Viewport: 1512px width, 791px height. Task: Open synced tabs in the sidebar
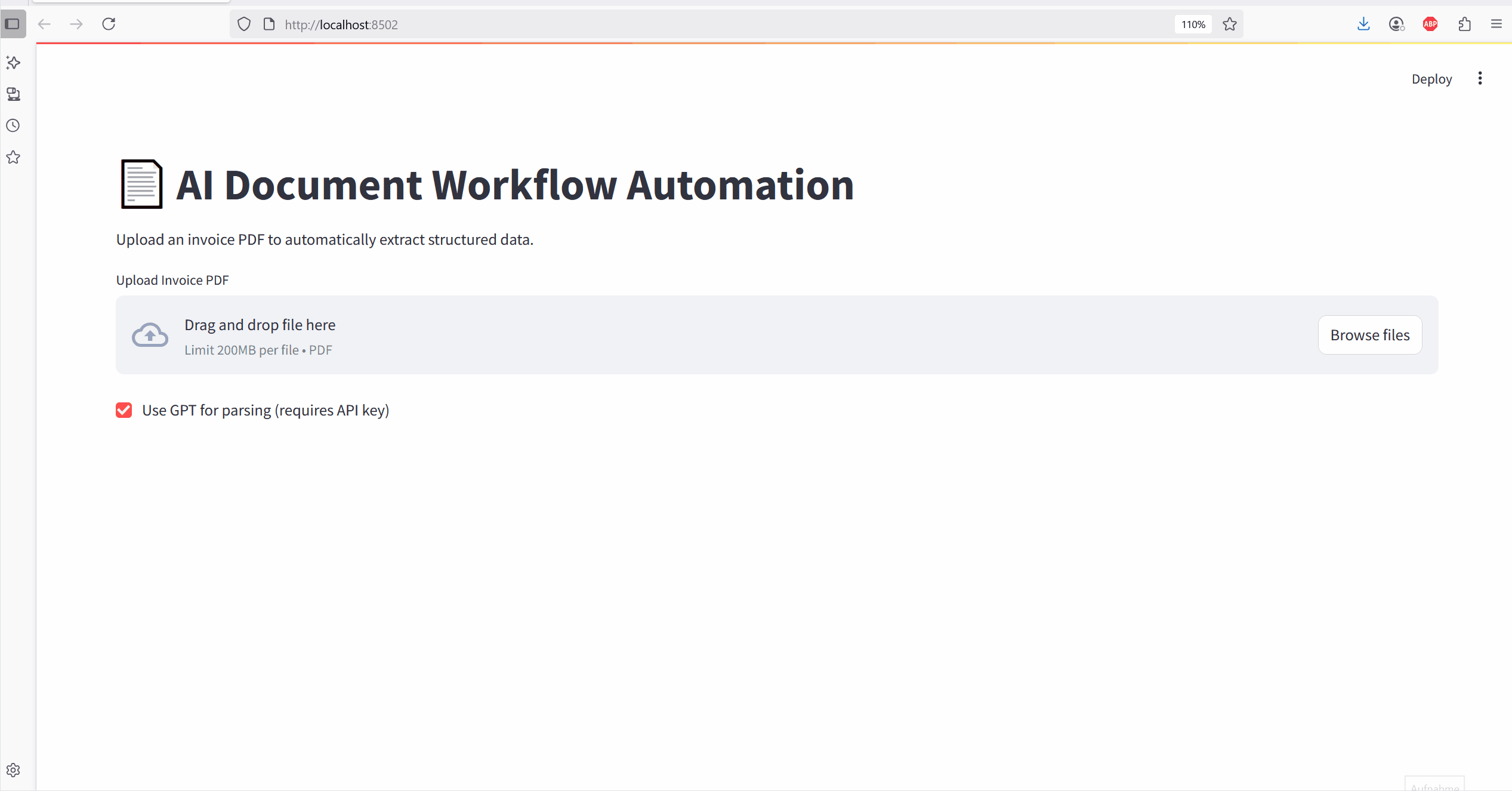tap(13, 94)
